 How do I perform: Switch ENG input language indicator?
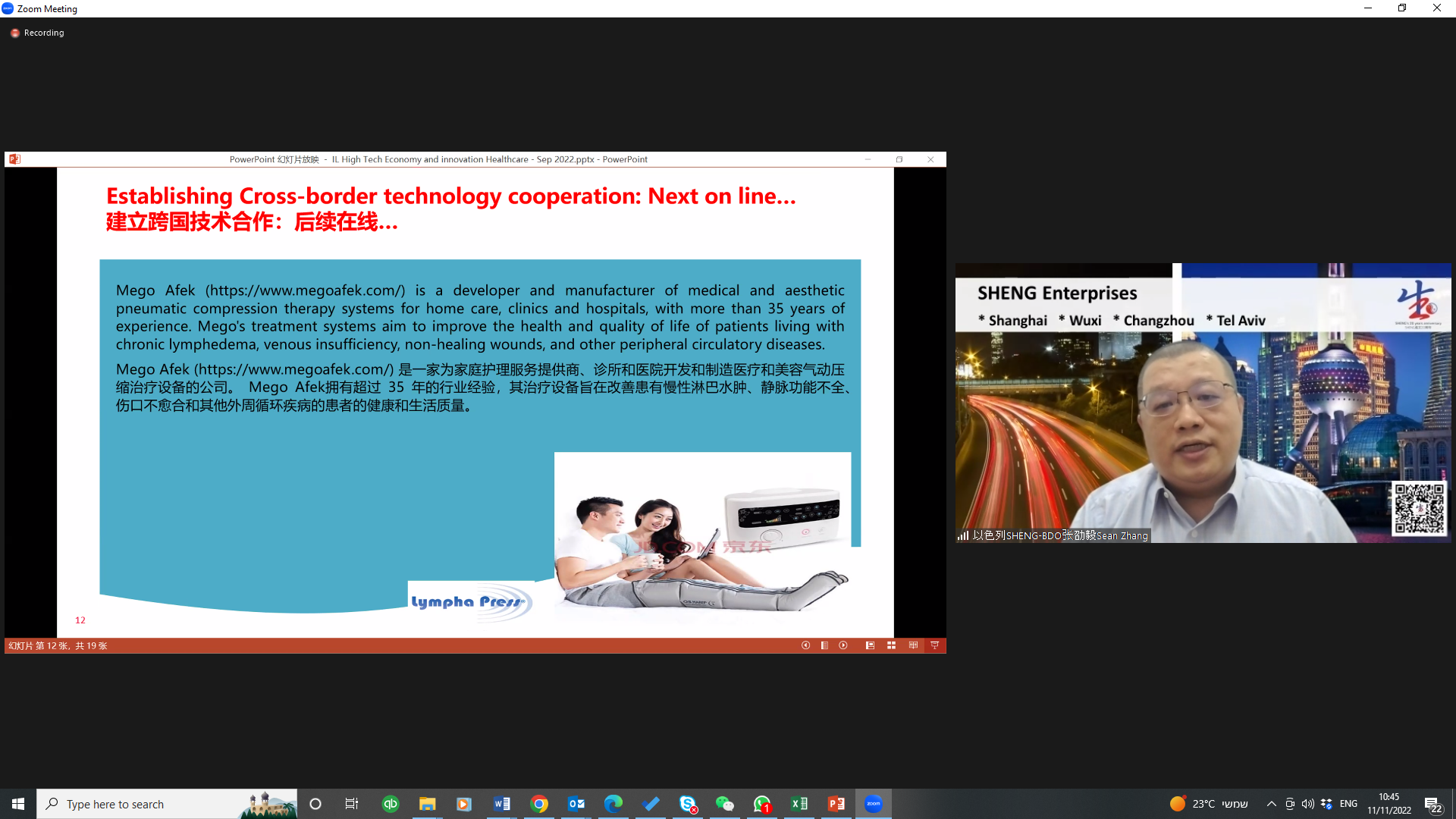click(1348, 804)
